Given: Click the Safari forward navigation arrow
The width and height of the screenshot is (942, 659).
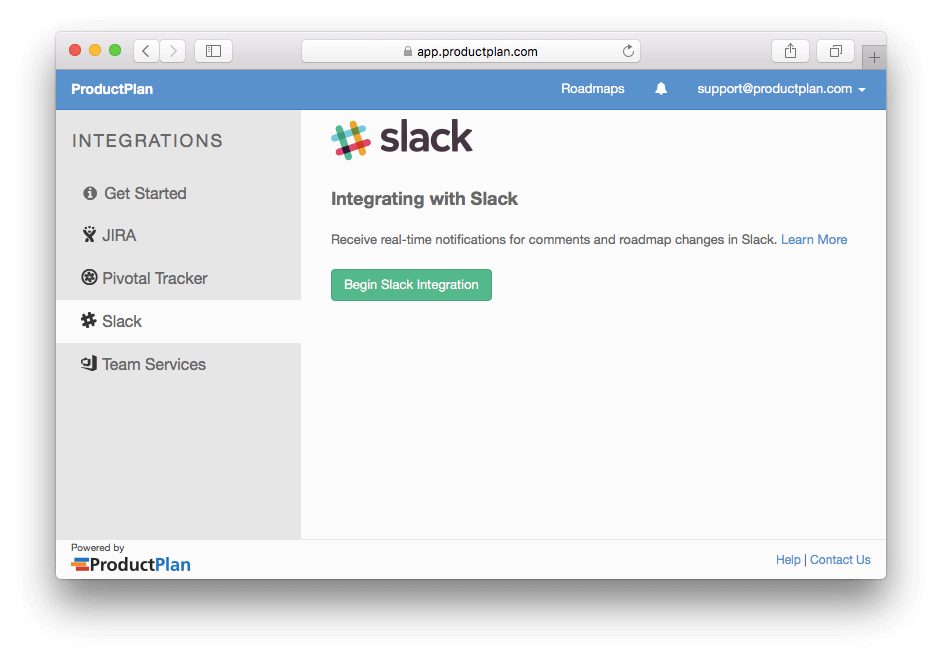Looking at the screenshot, I should click(x=173, y=51).
